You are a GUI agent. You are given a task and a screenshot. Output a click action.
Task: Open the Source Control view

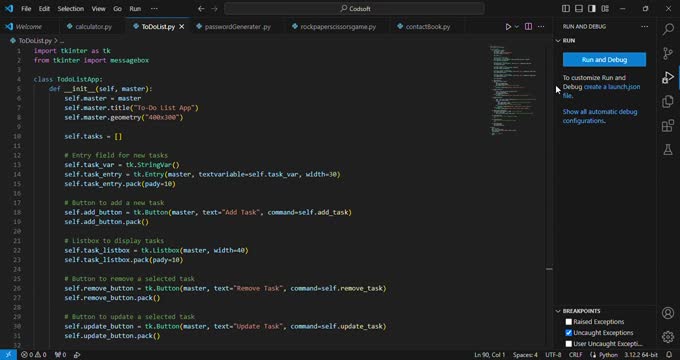pyautogui.click(x=668, y=53)
